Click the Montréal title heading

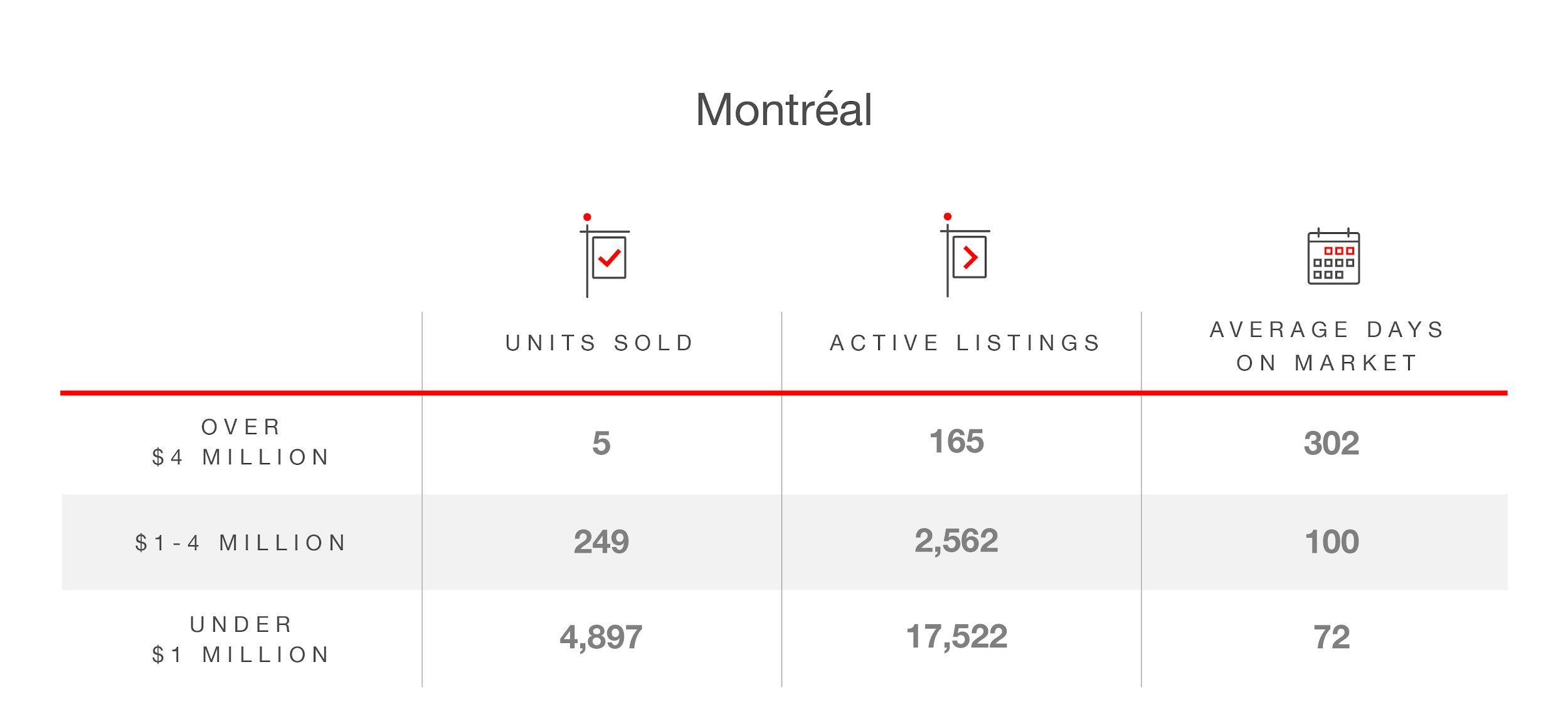click(783, 109)
